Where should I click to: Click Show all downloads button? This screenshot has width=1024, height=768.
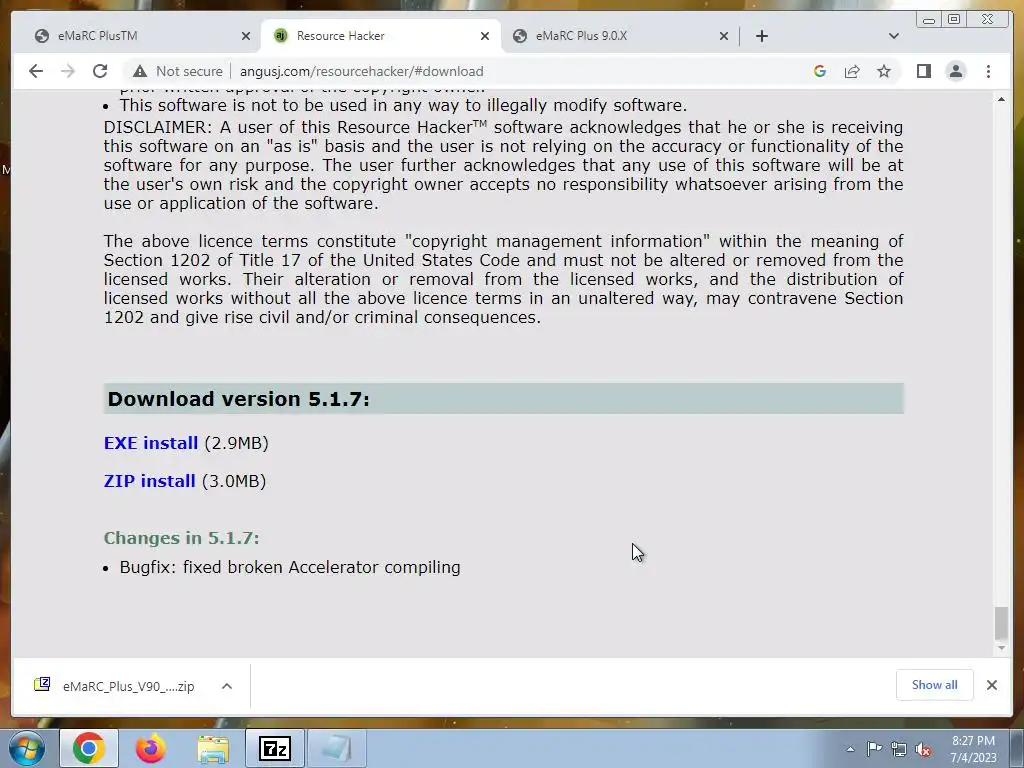click(935, 685)
